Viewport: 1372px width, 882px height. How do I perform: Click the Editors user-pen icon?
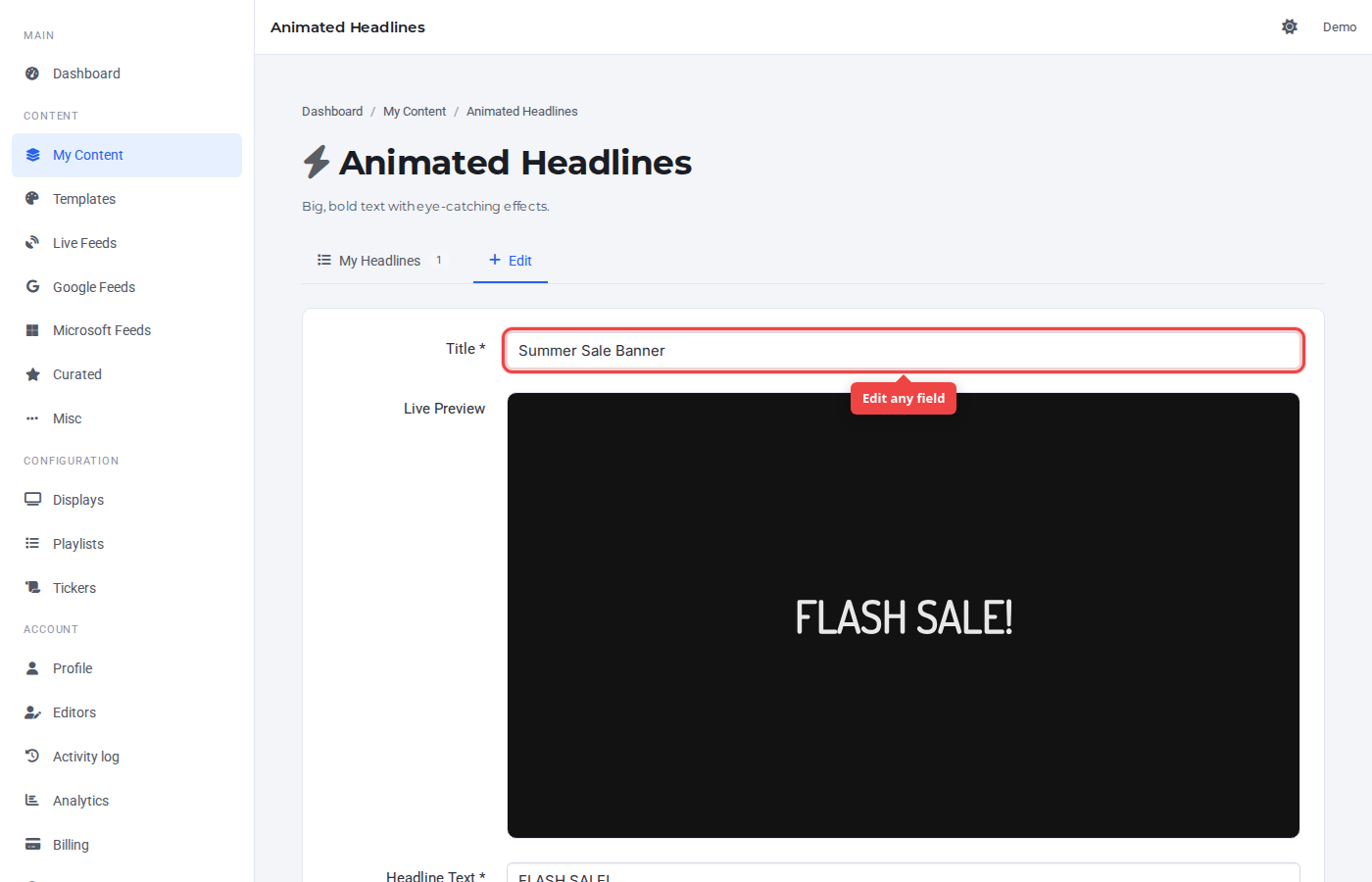coord(32,712)
